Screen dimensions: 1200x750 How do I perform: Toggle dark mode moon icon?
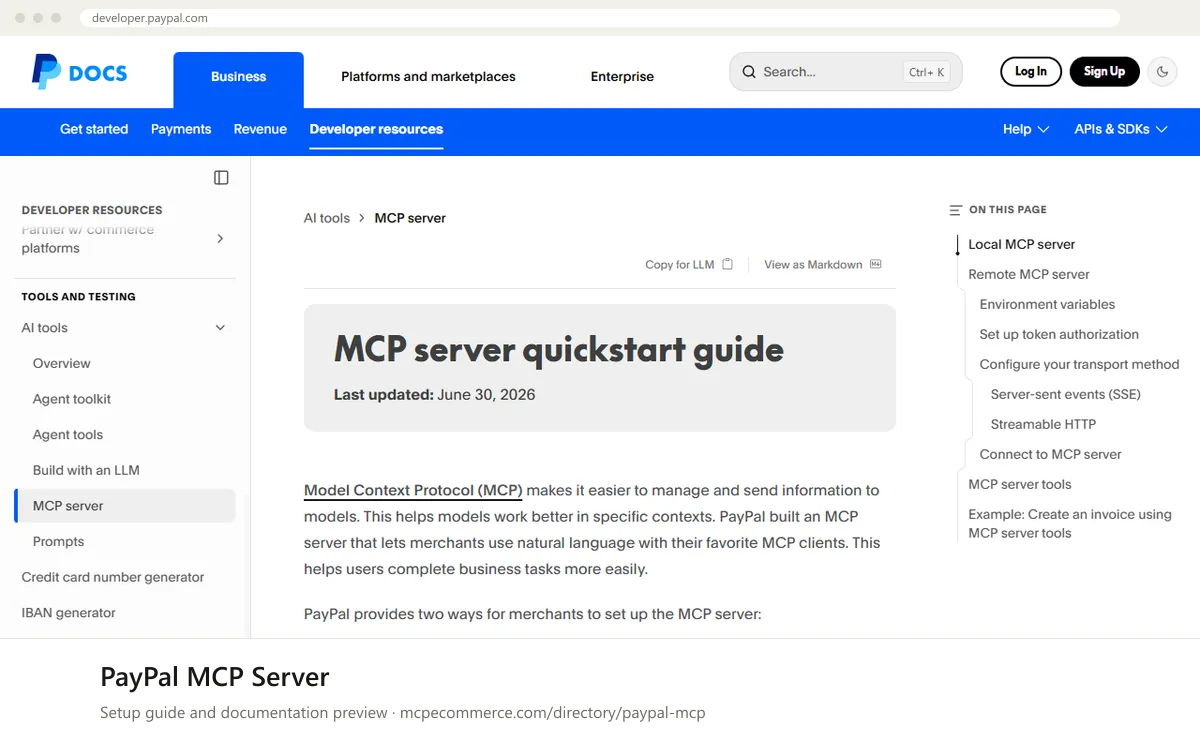[1162, 71]
